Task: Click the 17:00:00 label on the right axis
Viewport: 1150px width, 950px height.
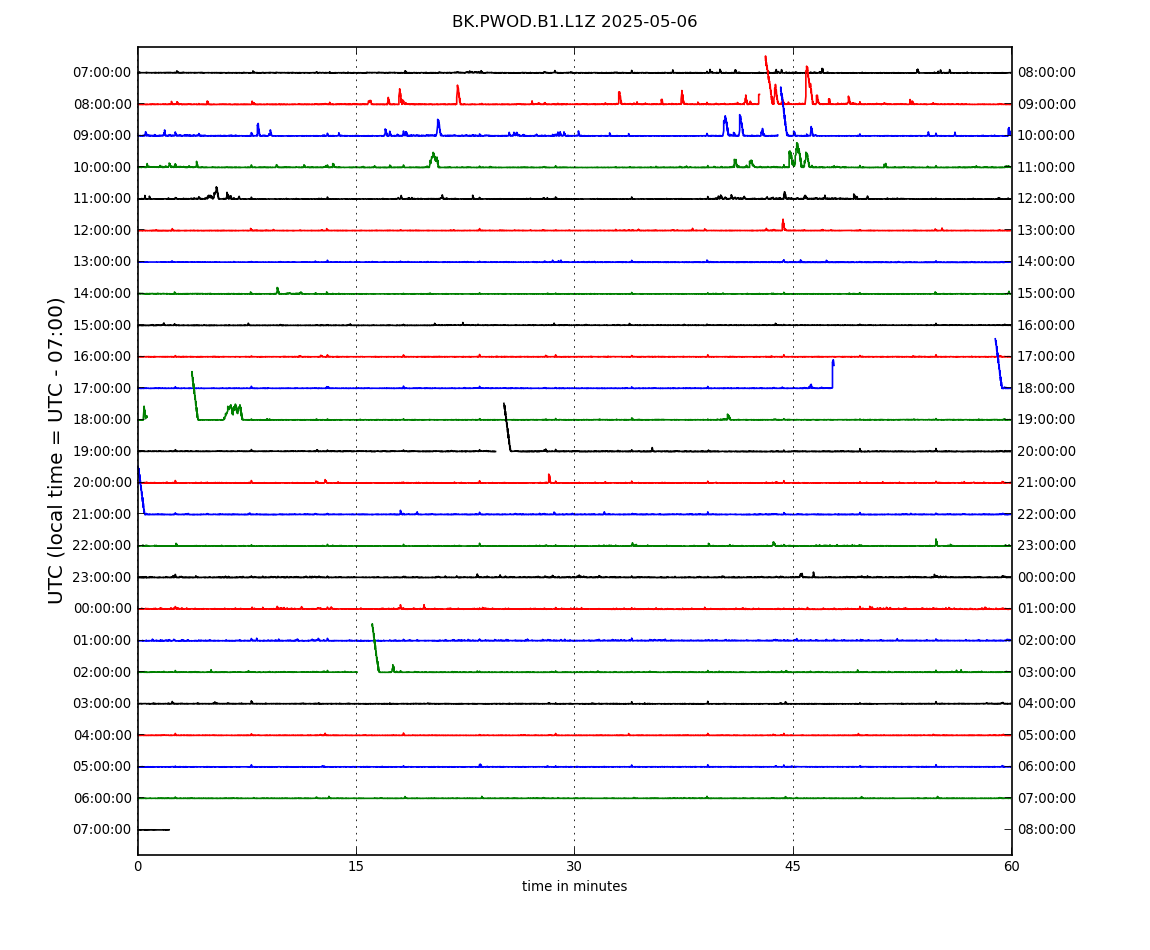Action: (x=1047, y=357)
